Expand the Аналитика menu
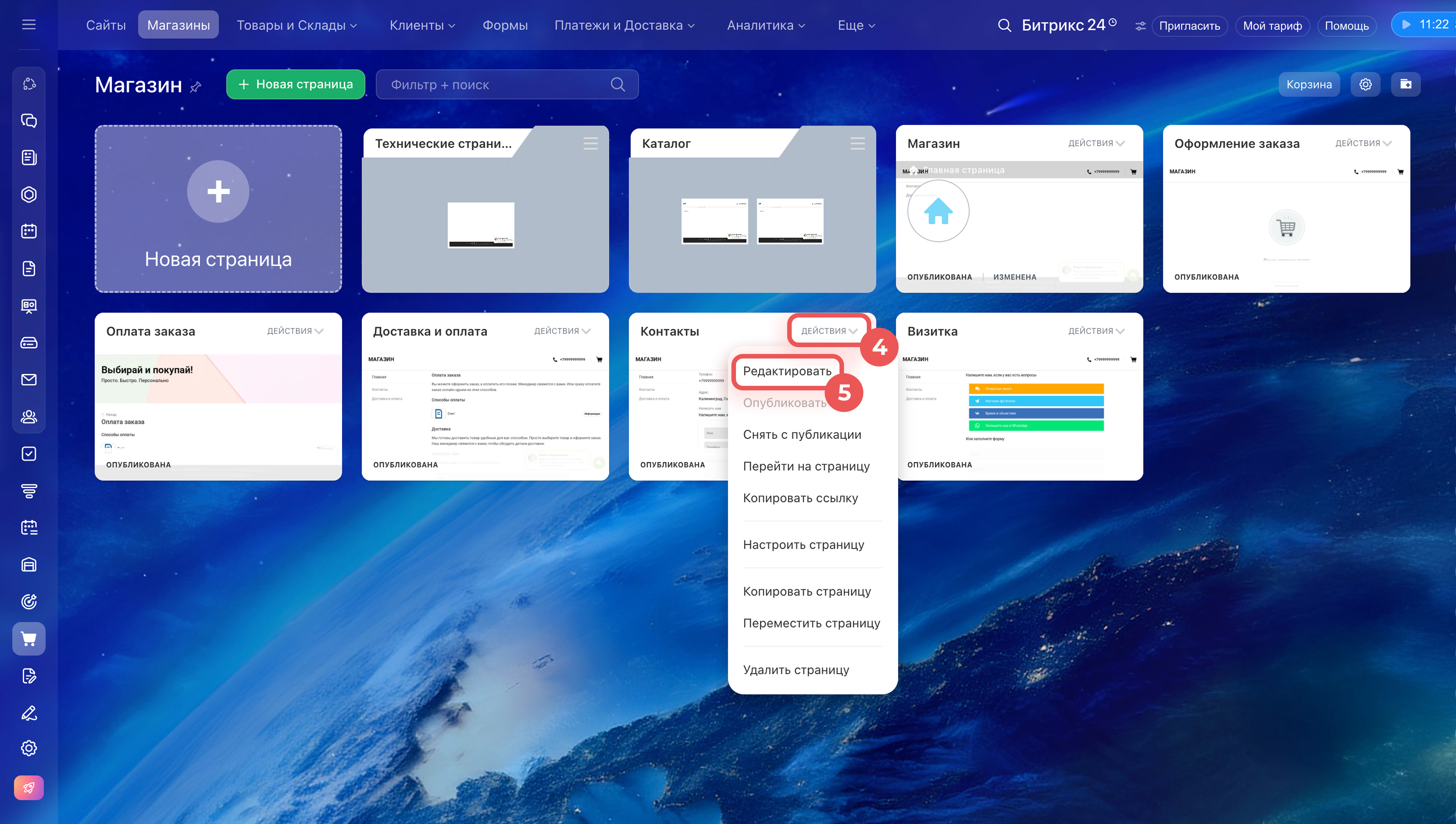This screenshot has width=1456, height=824. pyautogui.click(x=766, y=25)
